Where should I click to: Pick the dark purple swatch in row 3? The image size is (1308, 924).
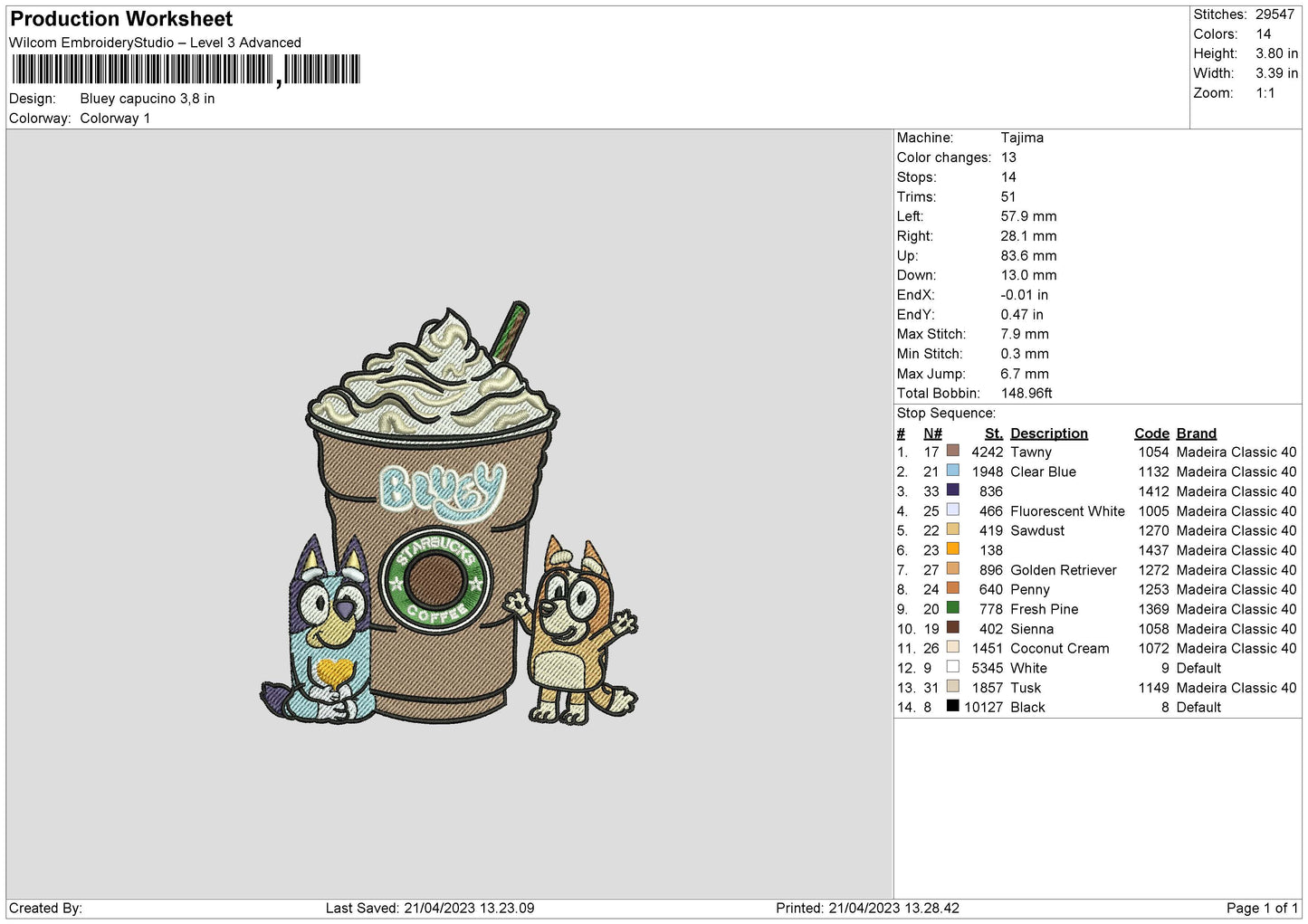tap(952, 491)
